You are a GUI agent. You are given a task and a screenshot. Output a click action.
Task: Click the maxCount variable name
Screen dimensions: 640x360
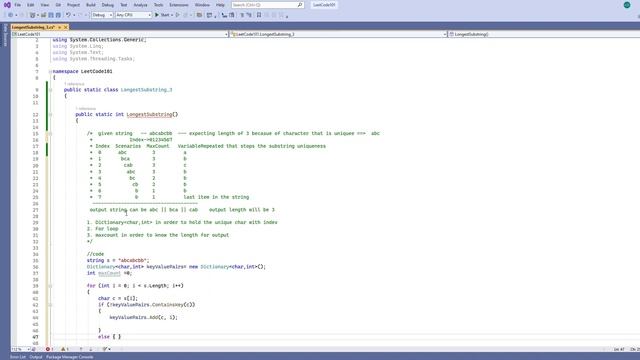[109, 273]
